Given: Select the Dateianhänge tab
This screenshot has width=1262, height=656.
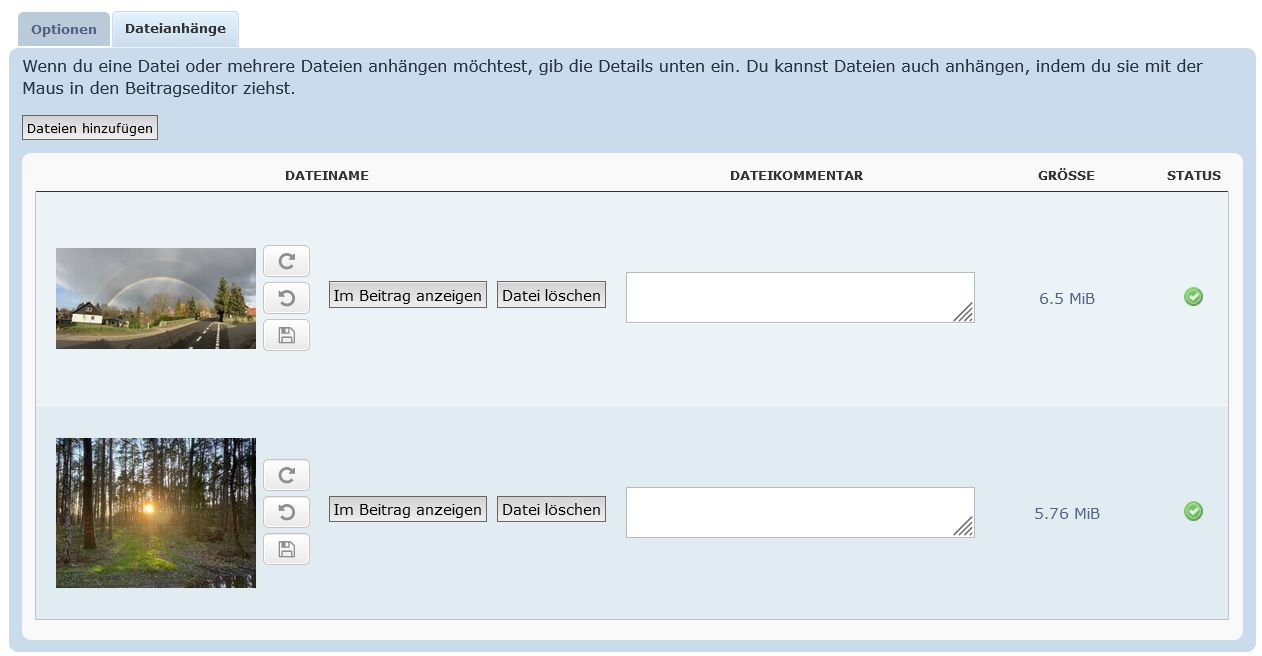Looking at the screenshot, I should click(x=175, y=29).
